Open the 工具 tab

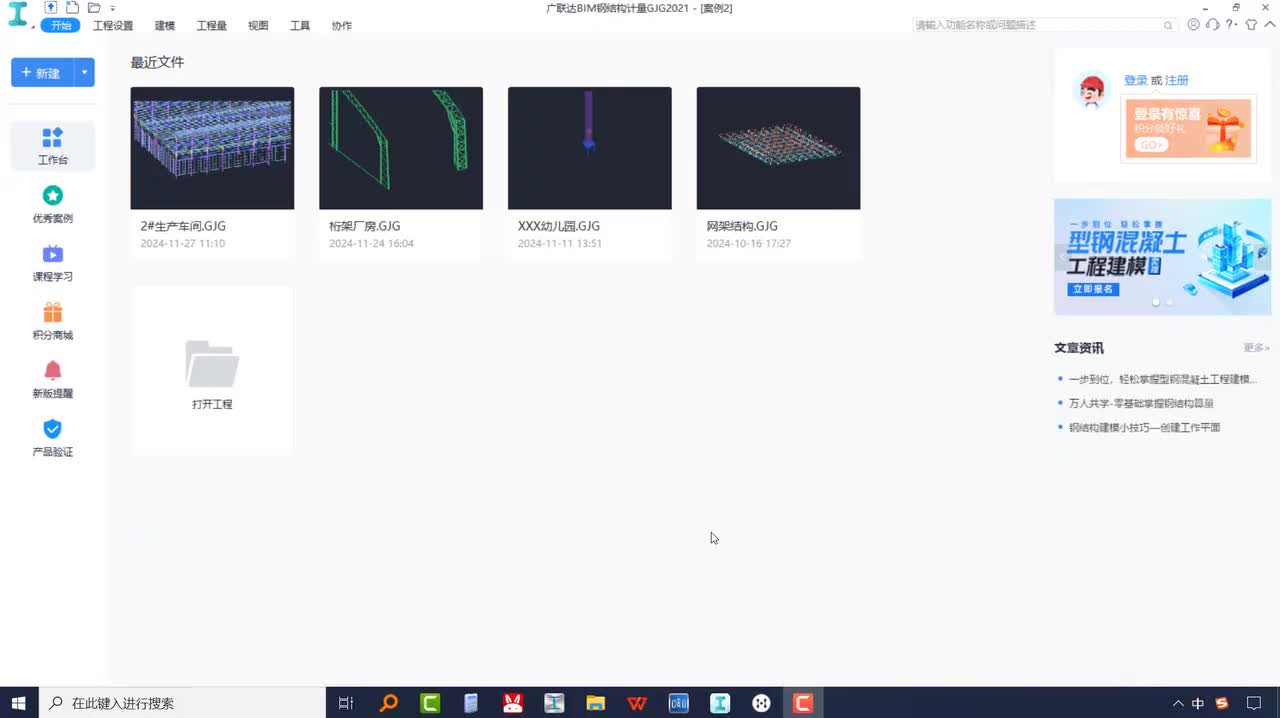pyautogui.click(x=300, y=25)
